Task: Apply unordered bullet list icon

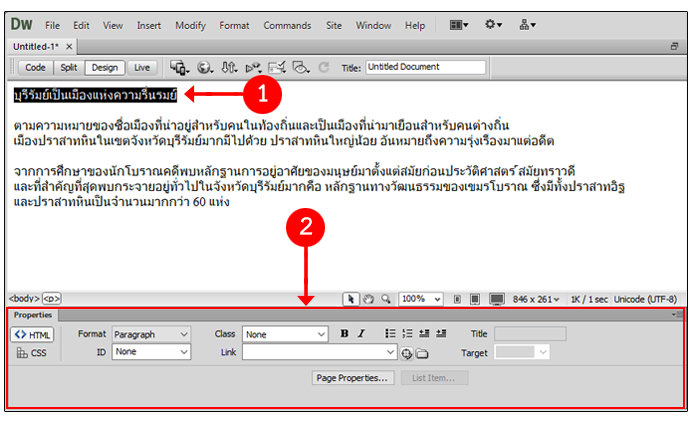Action: pyautogui.click(x=389, y=334)
